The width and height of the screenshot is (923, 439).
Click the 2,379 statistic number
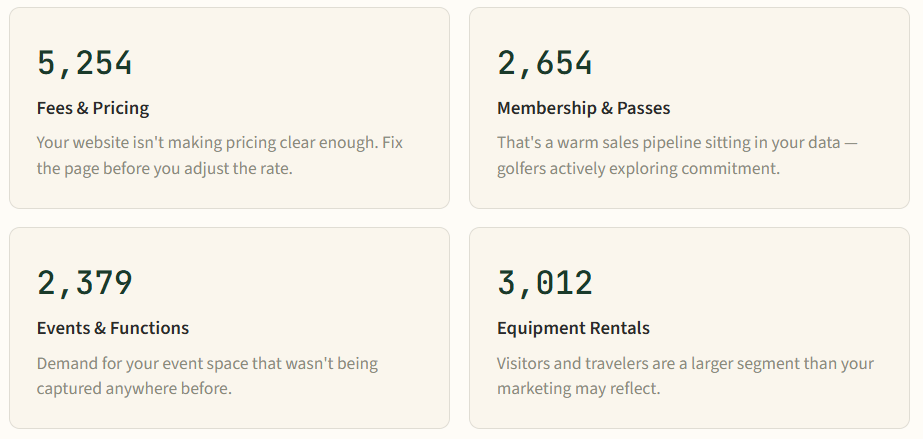(85, 283)
